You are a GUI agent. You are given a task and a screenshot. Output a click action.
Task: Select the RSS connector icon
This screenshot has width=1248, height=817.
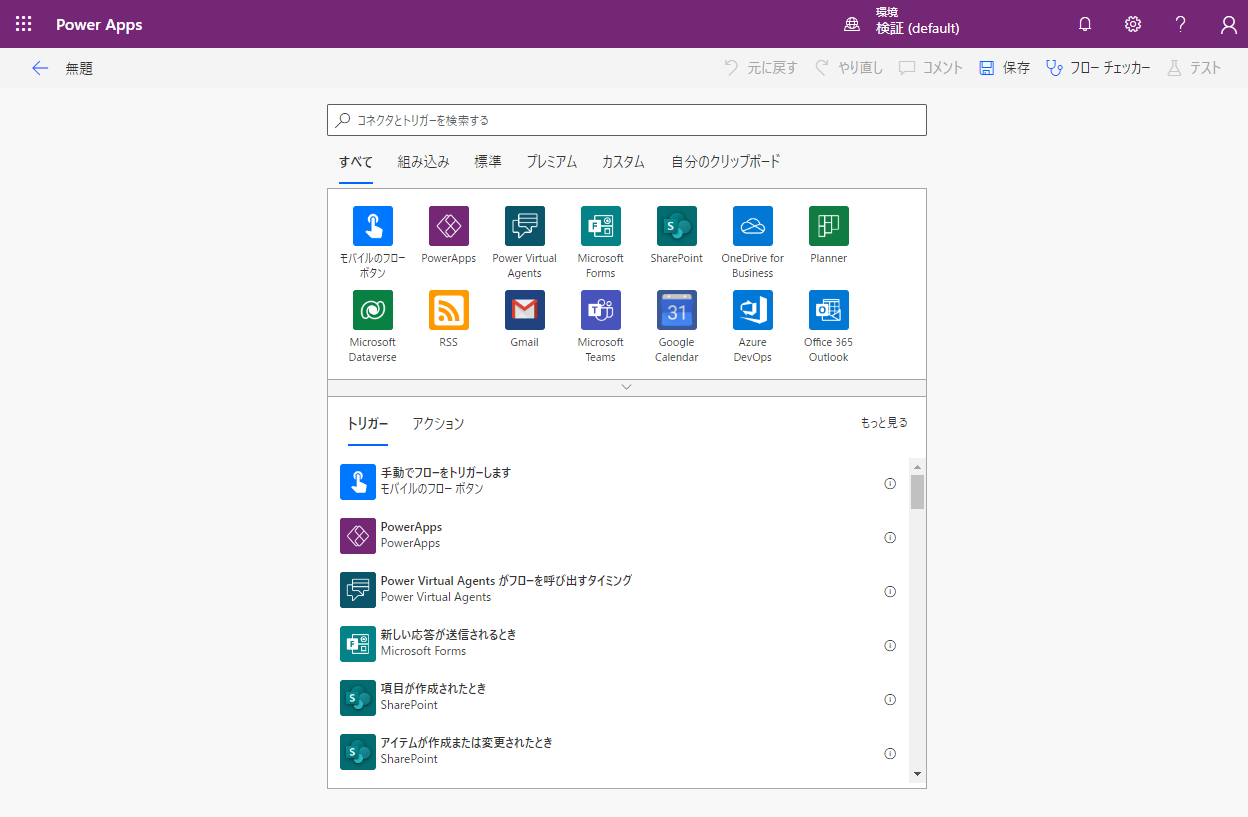pos(449,310)
